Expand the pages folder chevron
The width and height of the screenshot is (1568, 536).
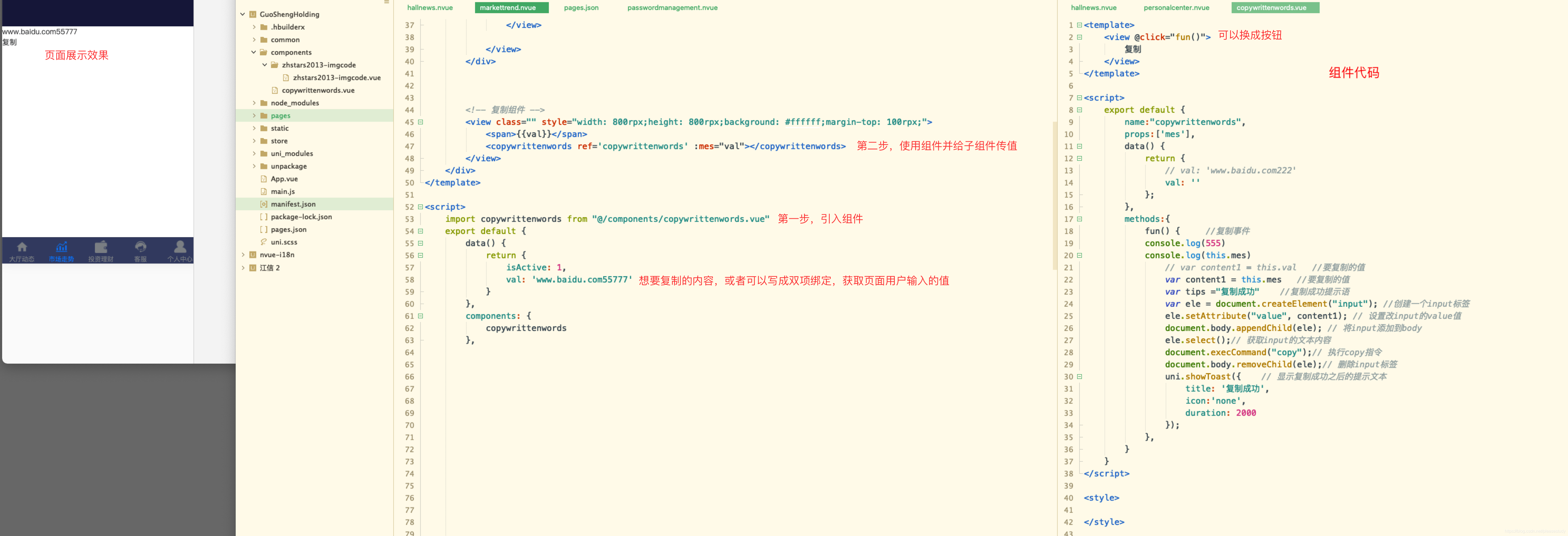click(x=254, y=116)
